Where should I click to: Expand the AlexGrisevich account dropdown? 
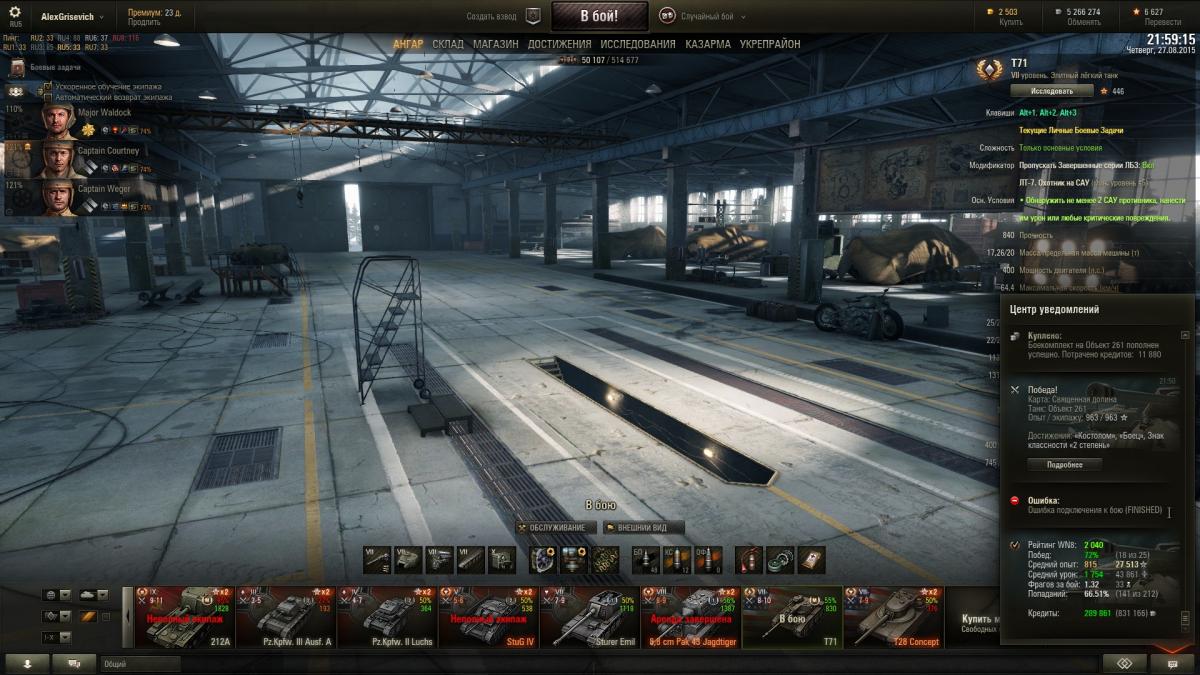[x=71, y=17]
